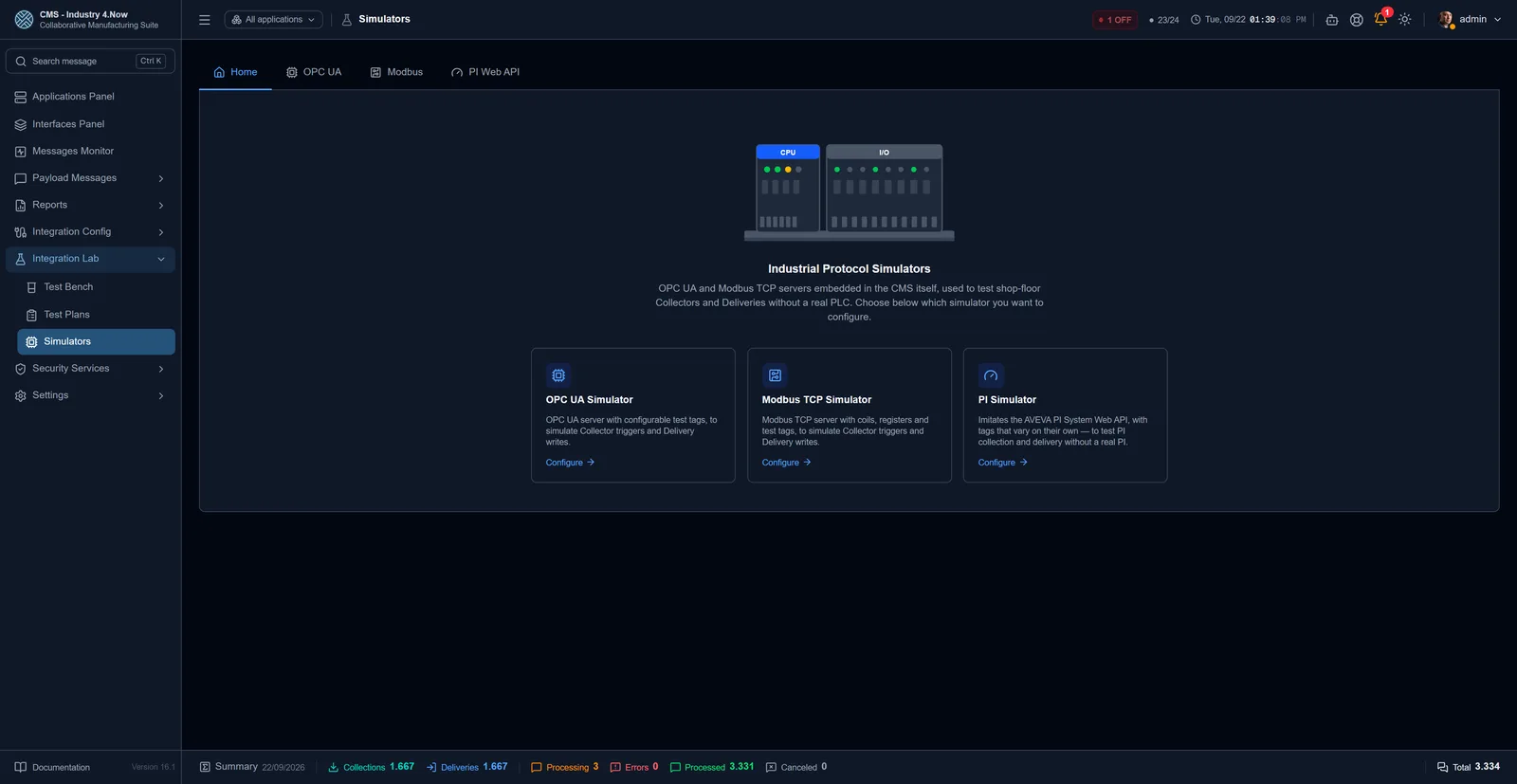This screenshot has height=784, width=1517.
Task: Switch to the Home tab
Action: pos(235,72)
